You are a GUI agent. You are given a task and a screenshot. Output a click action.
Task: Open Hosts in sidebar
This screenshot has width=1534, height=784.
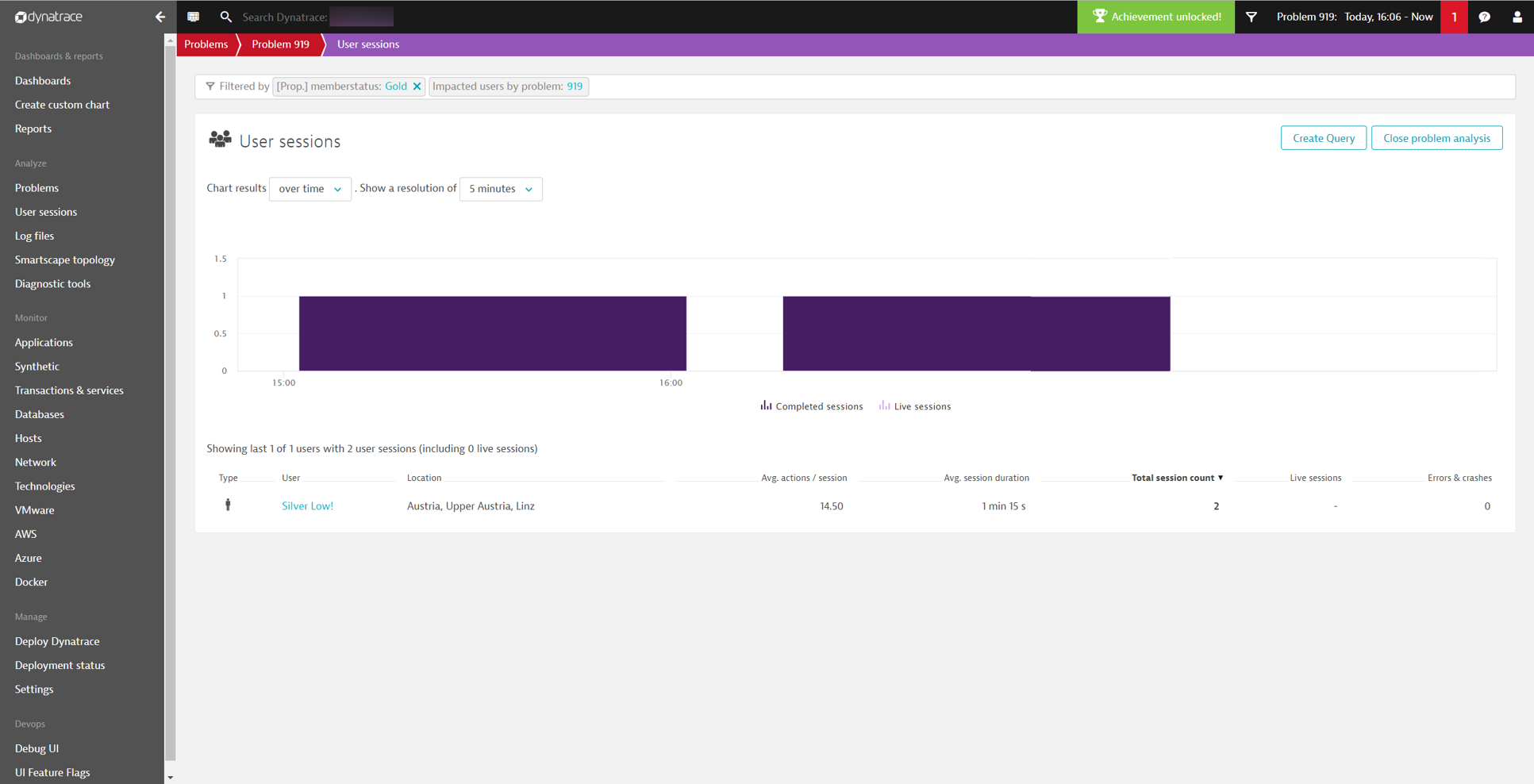click(x=29, y=438)
